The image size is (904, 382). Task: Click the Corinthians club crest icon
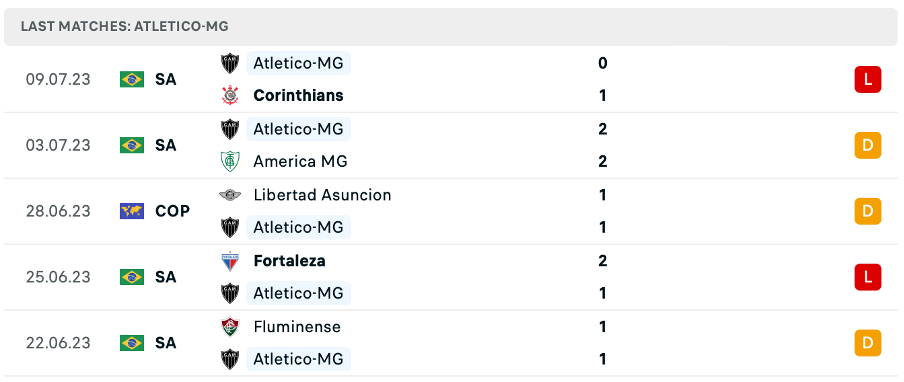(x=230, y=95)
